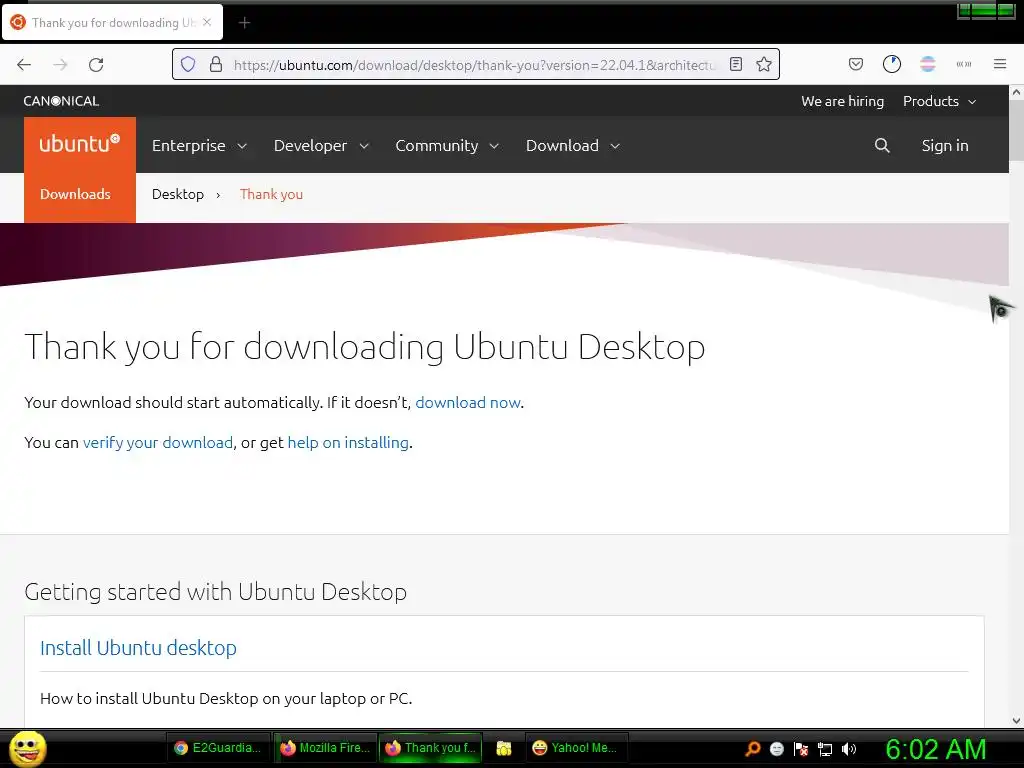Viewport: 1024px width, 768px height.
Task: Open the Firefox hamburger menu
Action: click(1000, 64)
